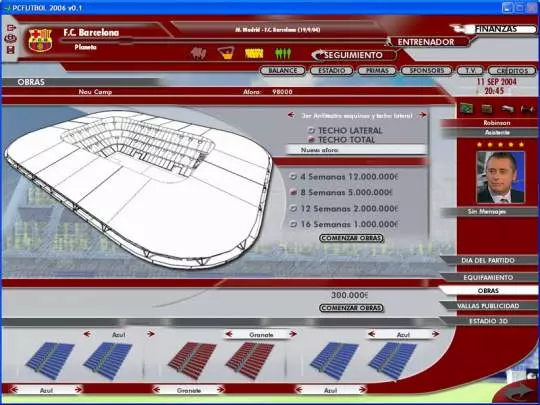The image size is (540, 405).
Task: Open the CRÉDITOS tab
Action: (512, 71)
